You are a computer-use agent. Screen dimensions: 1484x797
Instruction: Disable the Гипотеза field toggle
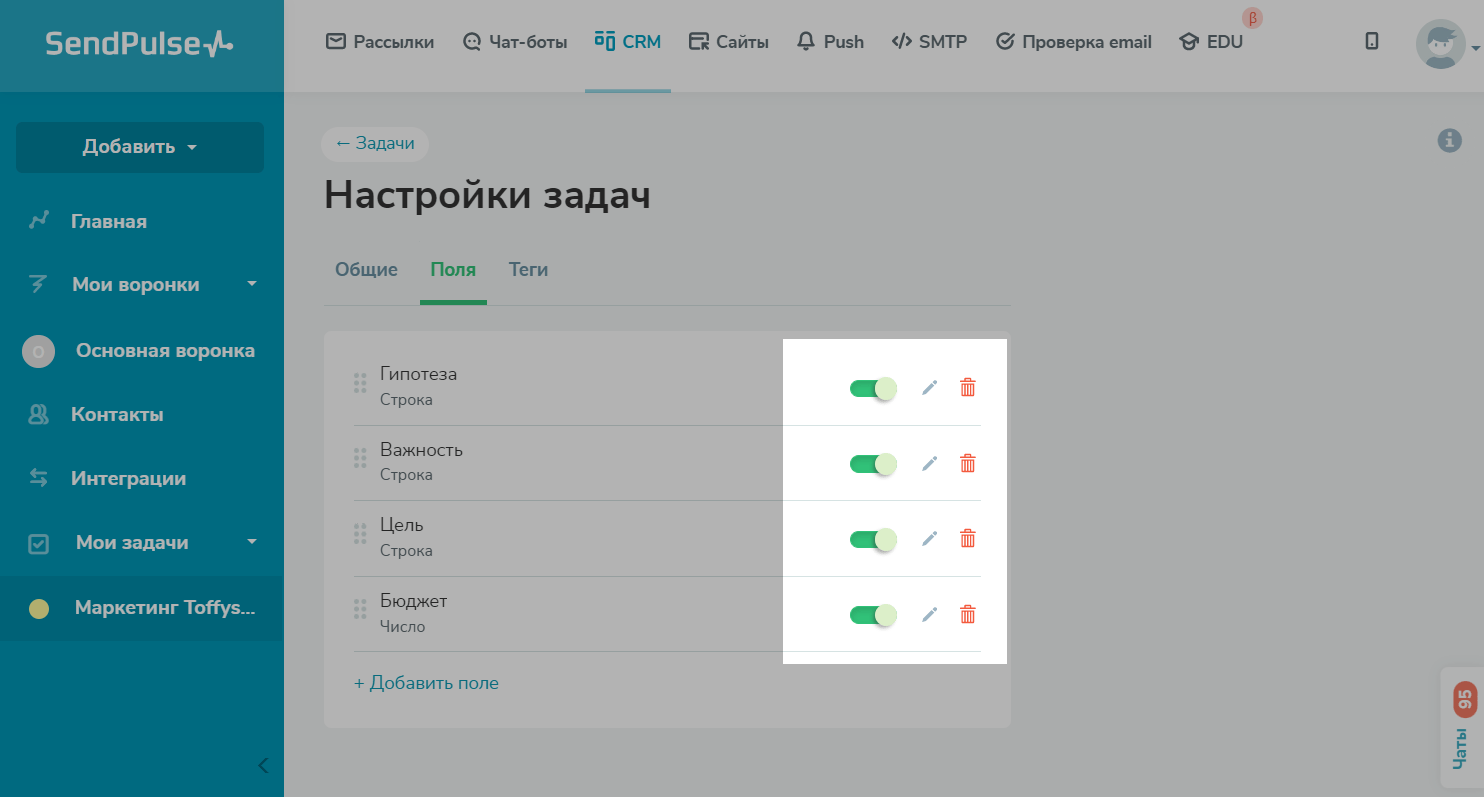pos(872,388)
